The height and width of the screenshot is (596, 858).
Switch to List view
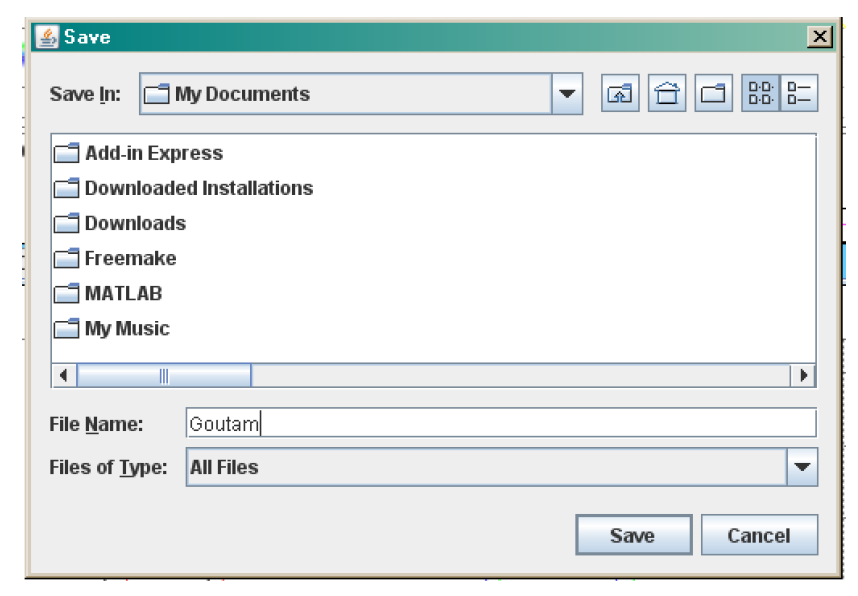[x=760, y=94]
